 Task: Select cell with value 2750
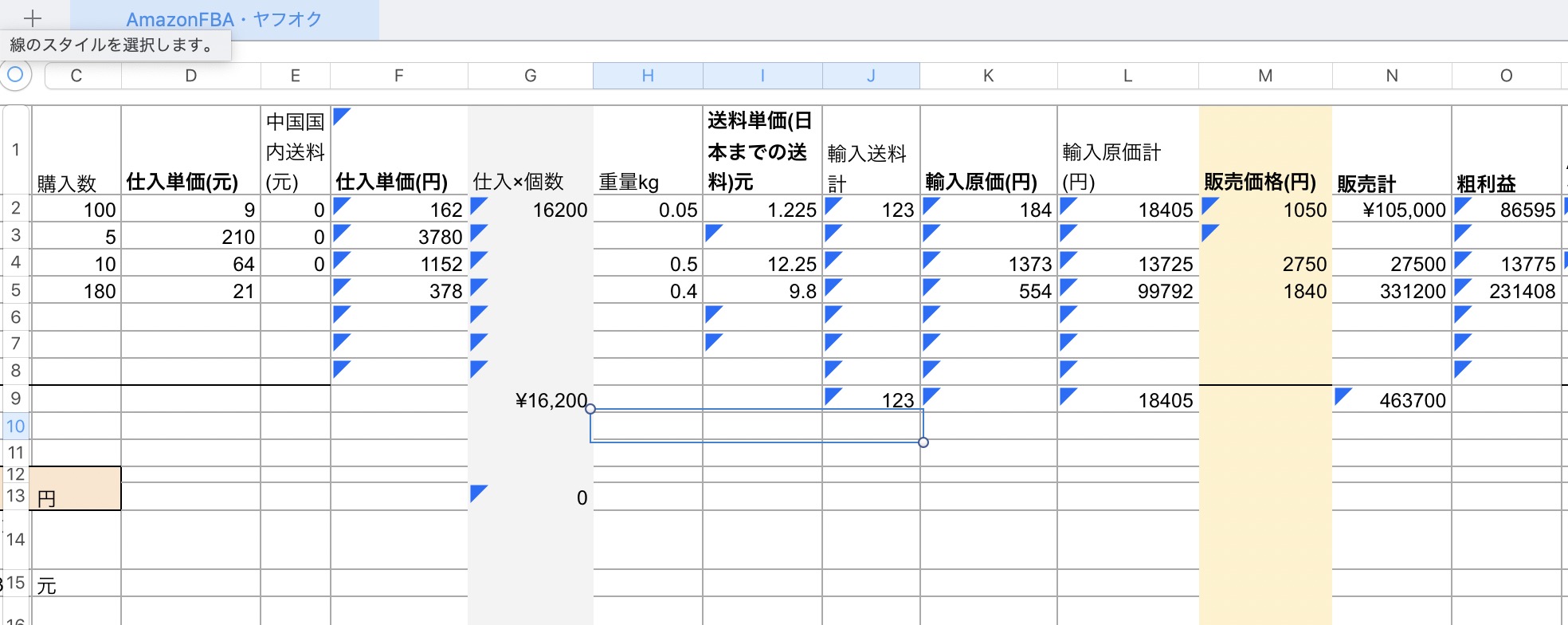click(1265, 263)
